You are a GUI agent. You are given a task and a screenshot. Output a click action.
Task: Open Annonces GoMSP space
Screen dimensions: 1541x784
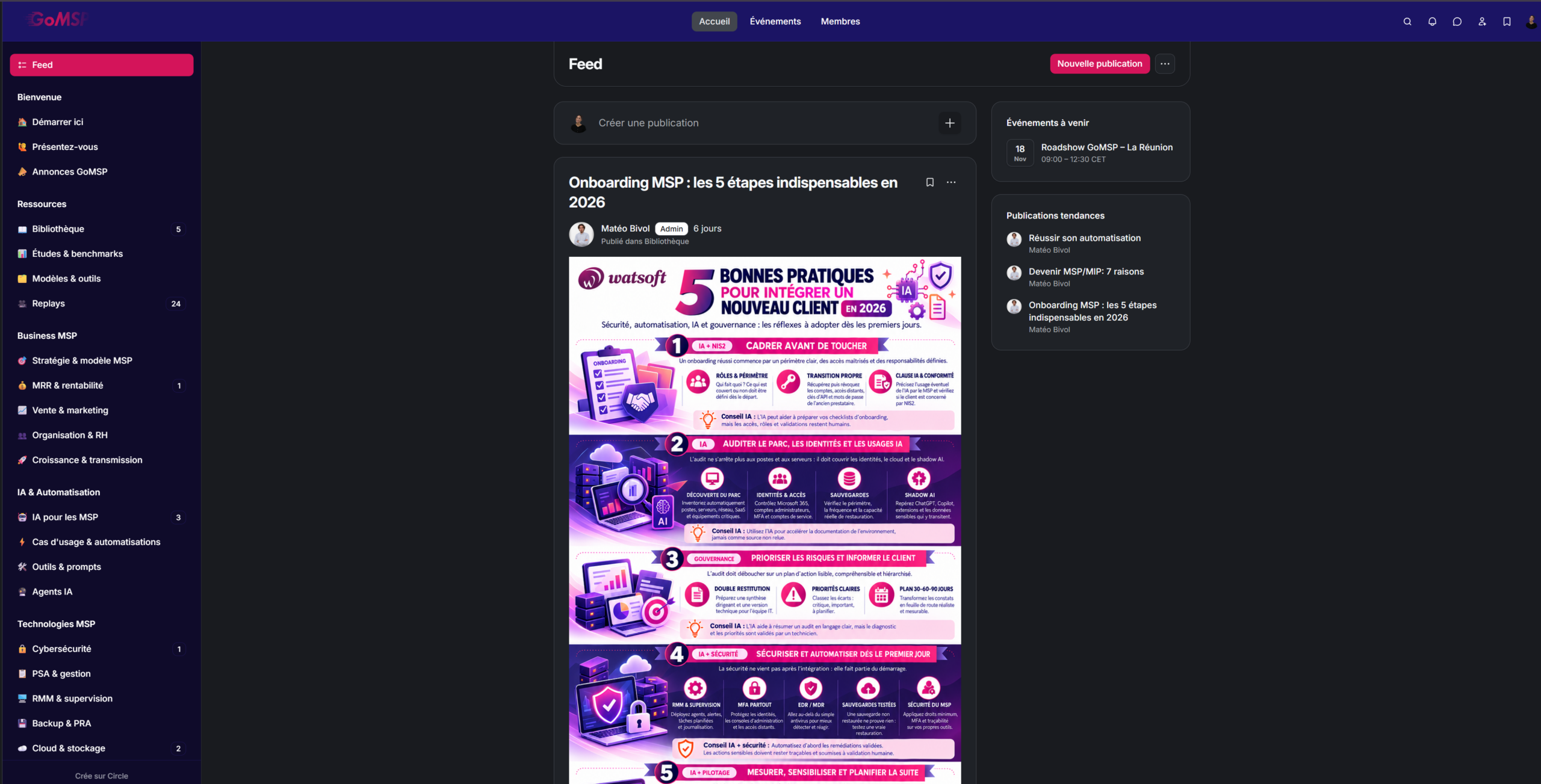[102, 171]
